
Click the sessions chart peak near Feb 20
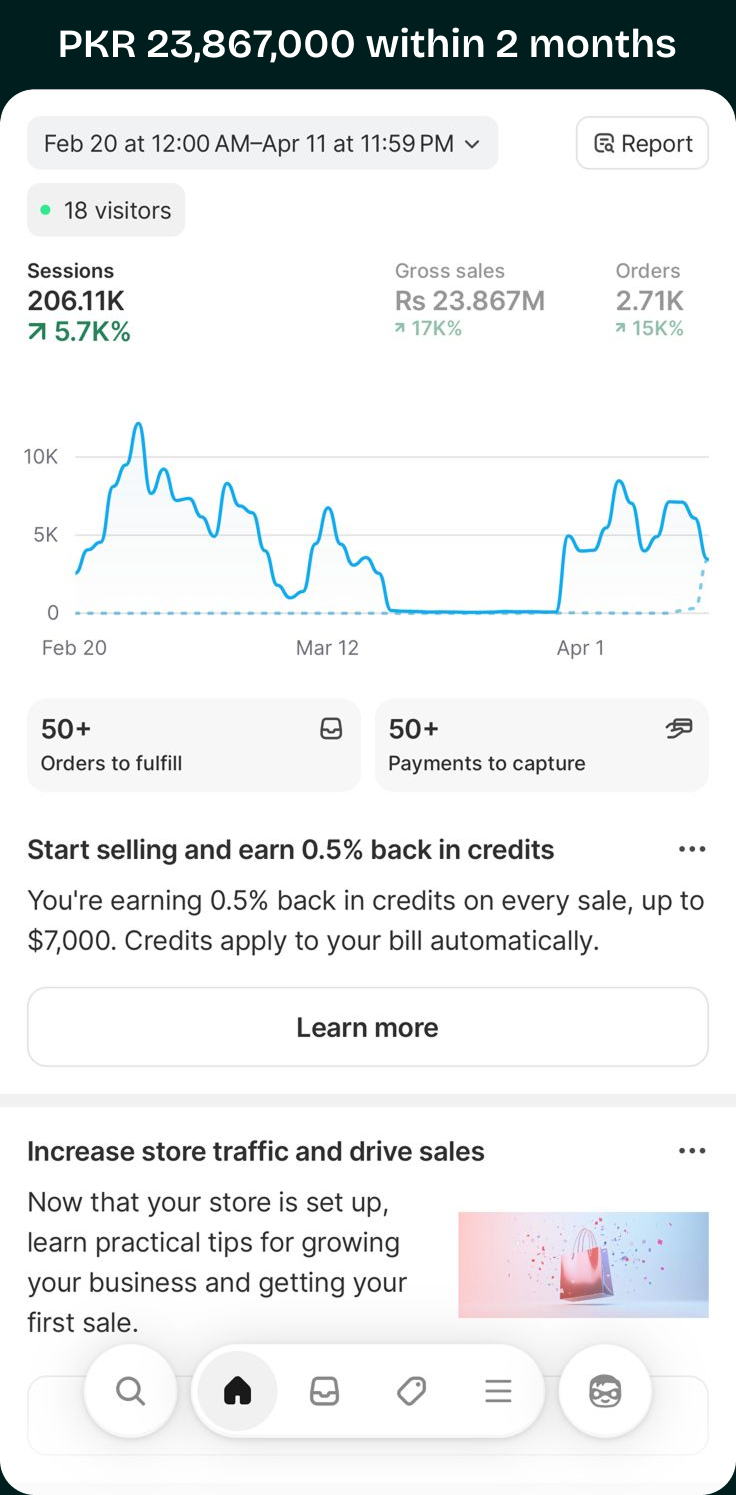(138, 424)
